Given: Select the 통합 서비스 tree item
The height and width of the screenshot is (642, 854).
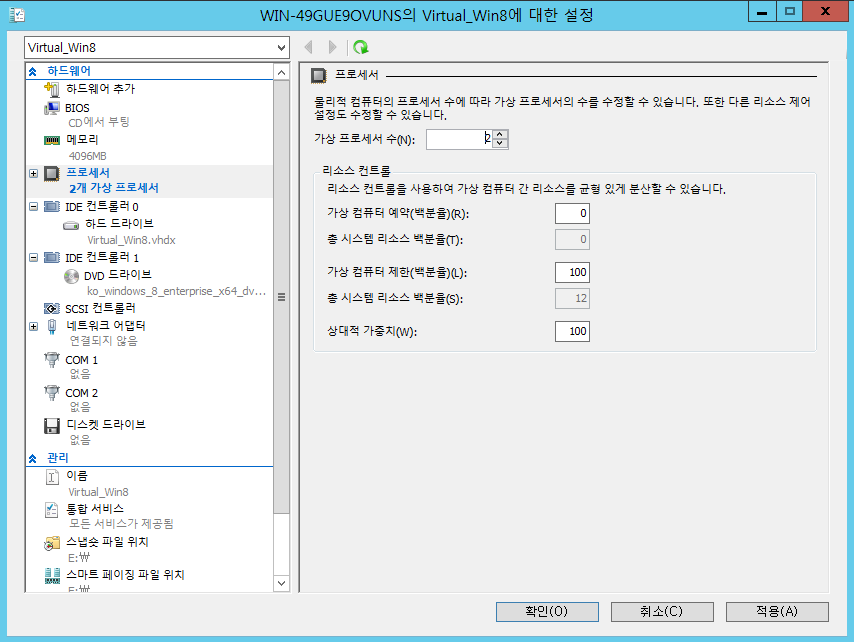Looking at the screenshot, I should pyautogui.click(x=95, y=509).
